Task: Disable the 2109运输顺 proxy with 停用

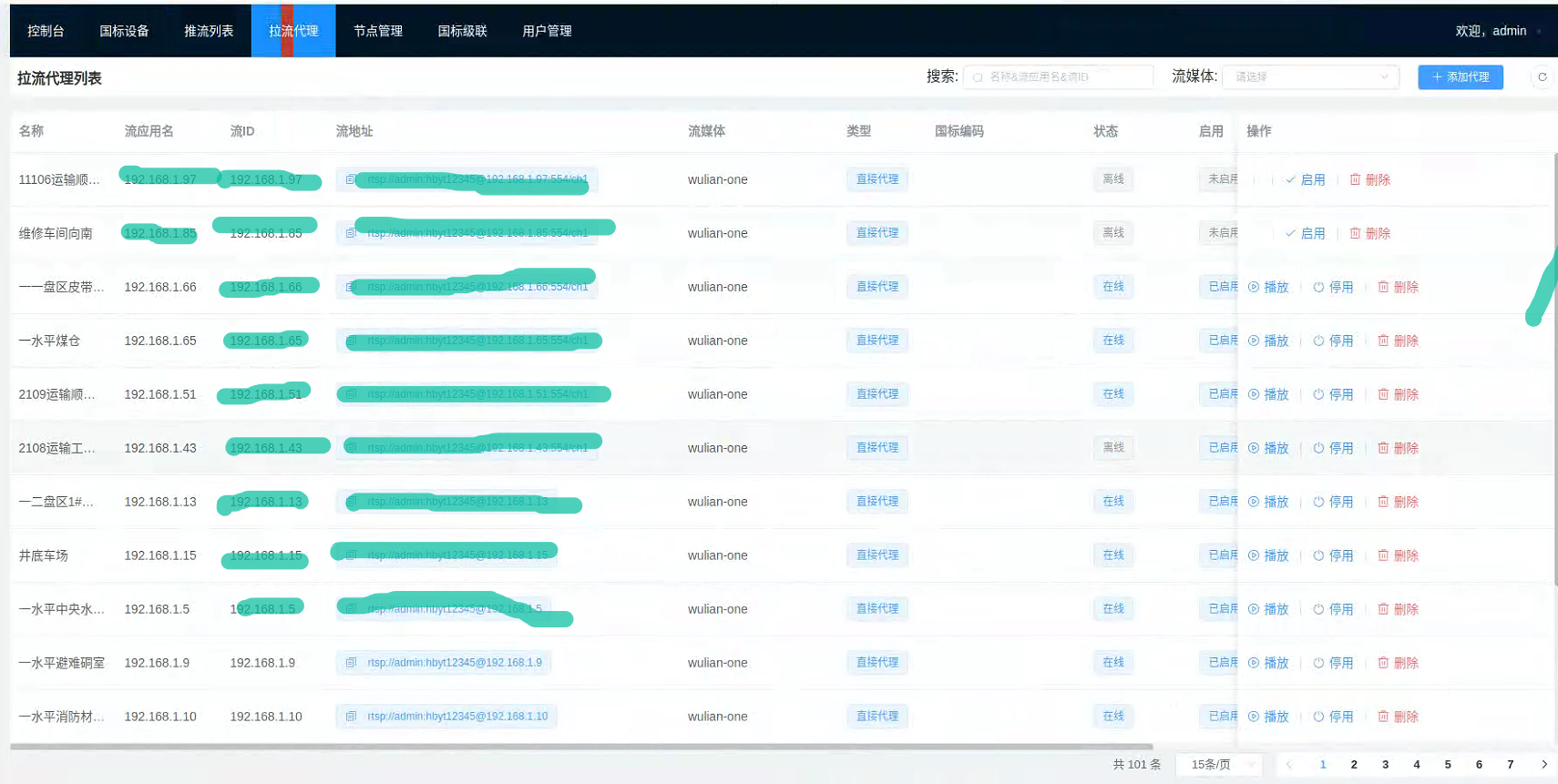Action: (1333, 394)
